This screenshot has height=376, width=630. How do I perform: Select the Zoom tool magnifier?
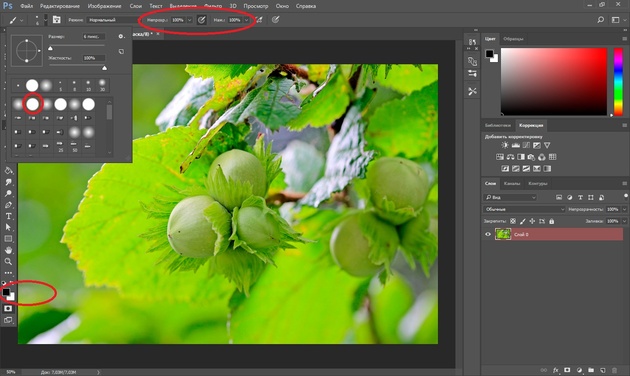click(x=8, y=262)
